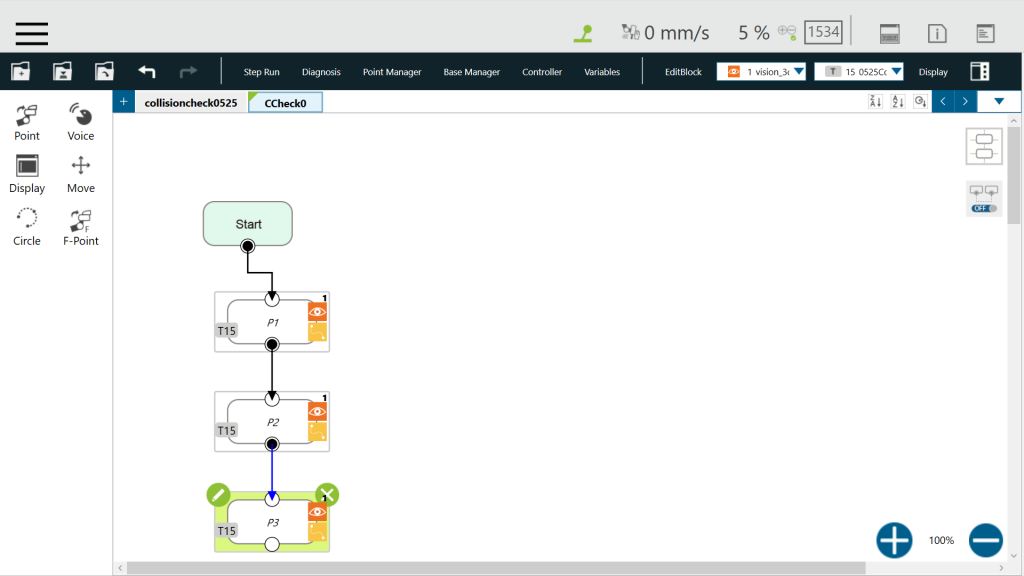Click the new project icon

[x=20, y=72]
